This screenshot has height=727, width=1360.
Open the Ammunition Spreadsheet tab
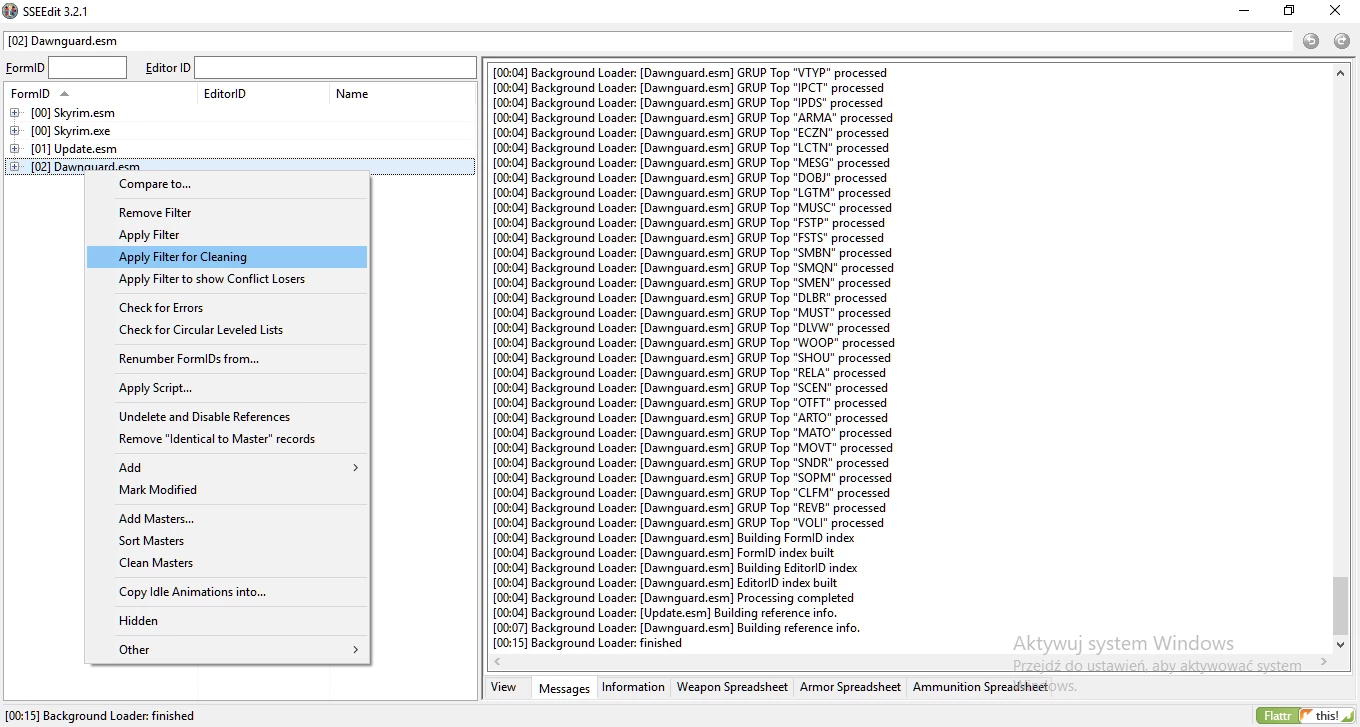[x=980, y=687]
